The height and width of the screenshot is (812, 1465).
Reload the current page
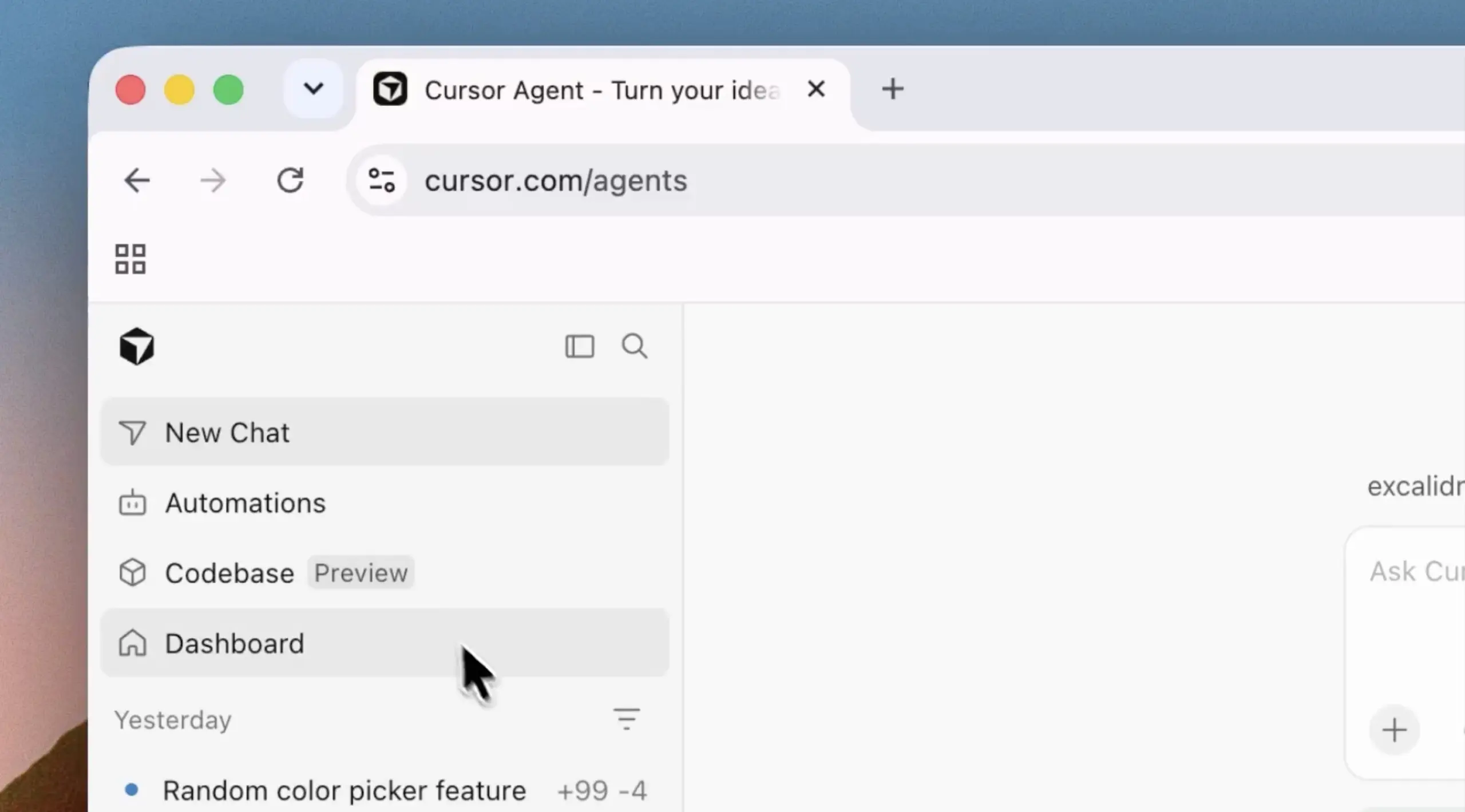click(x=290, y=181)
